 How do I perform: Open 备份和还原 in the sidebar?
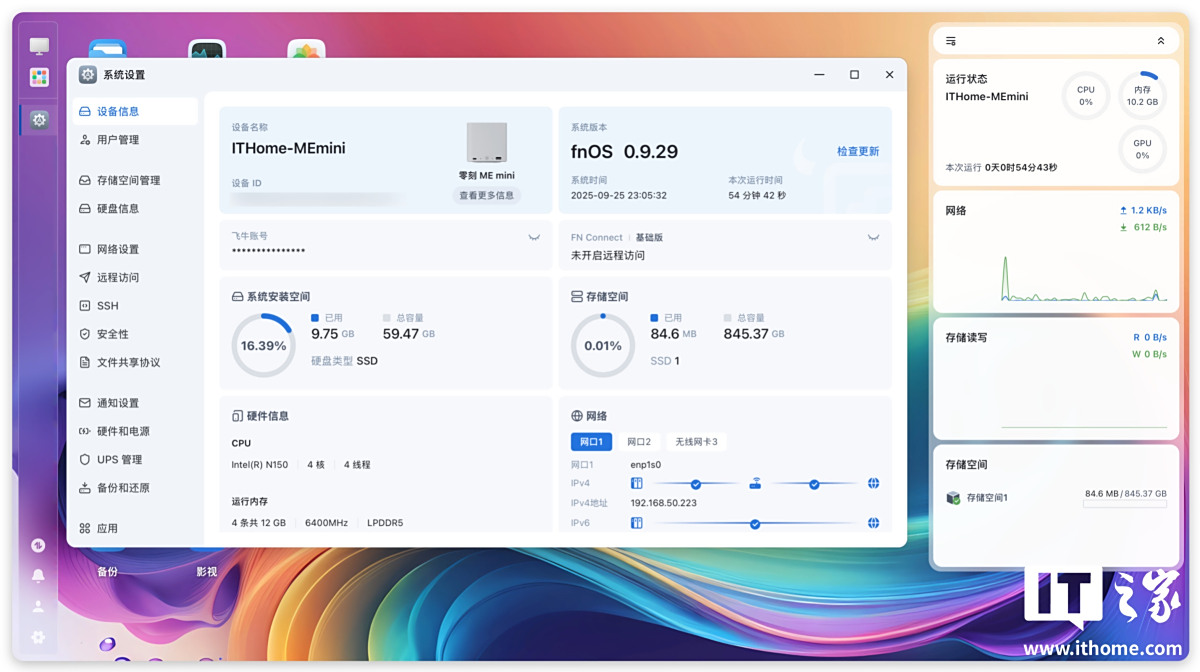click(x=123, y=488)
